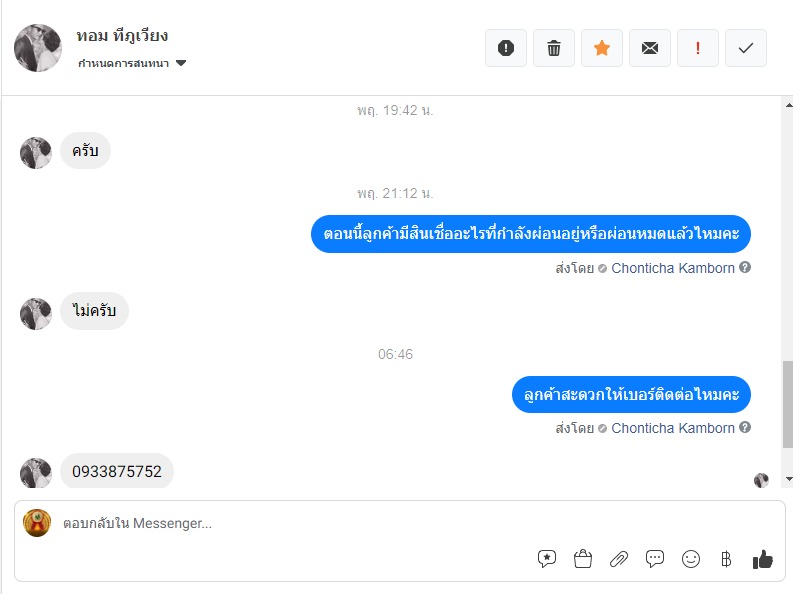
Task: Mark conversation done with checkmark
Action: click(746, 48)
